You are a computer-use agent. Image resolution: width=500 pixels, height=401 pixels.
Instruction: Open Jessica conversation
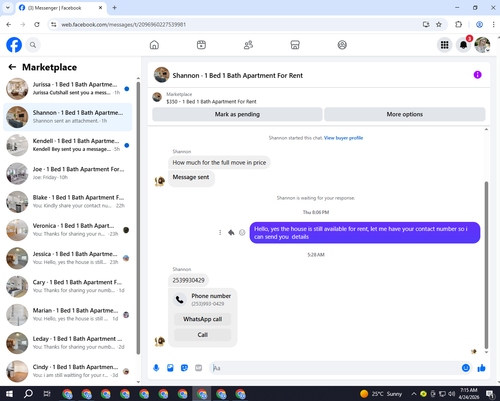click(x=68, y=258)
